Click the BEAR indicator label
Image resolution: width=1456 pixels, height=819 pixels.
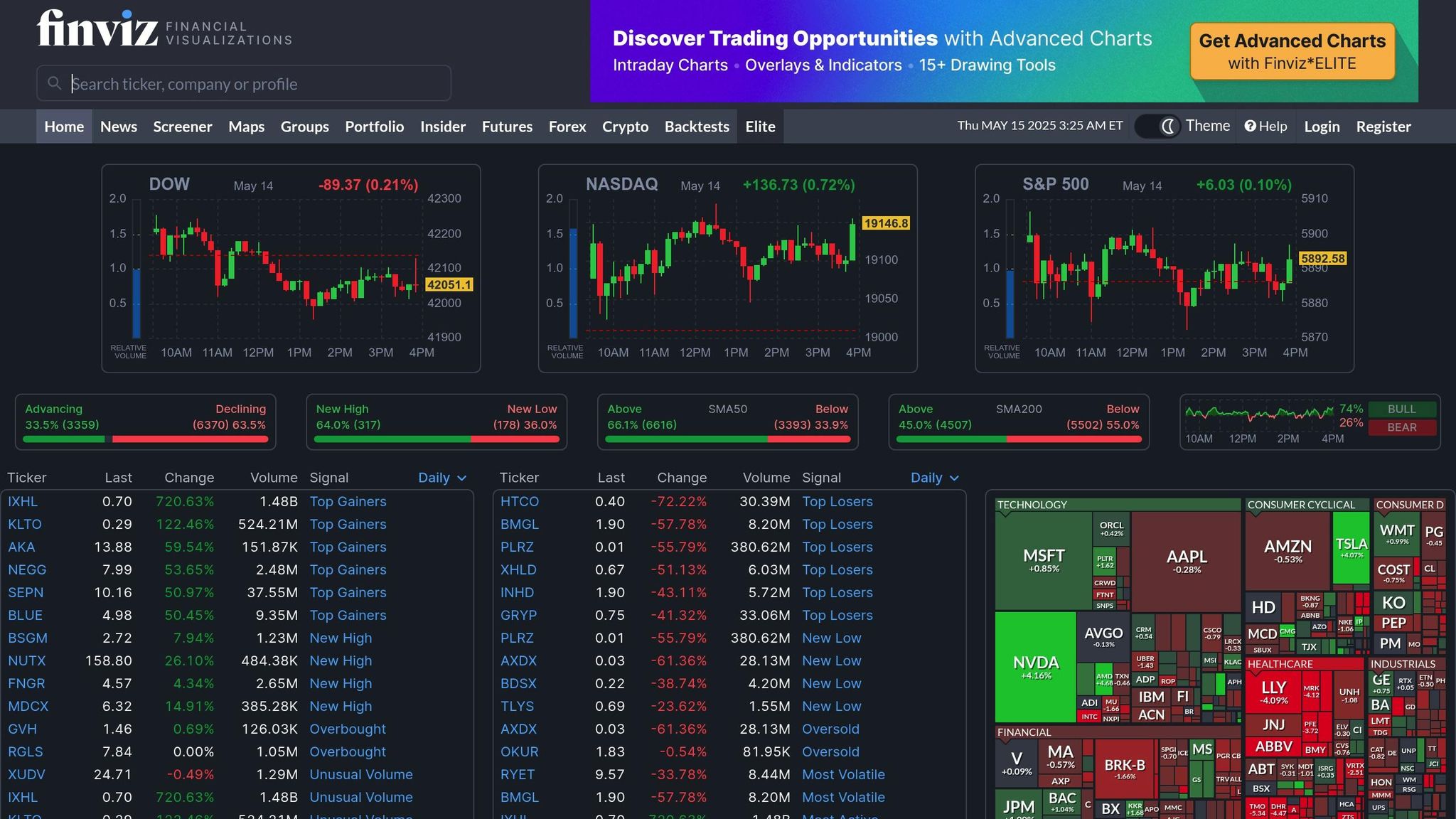(1402, 427)
